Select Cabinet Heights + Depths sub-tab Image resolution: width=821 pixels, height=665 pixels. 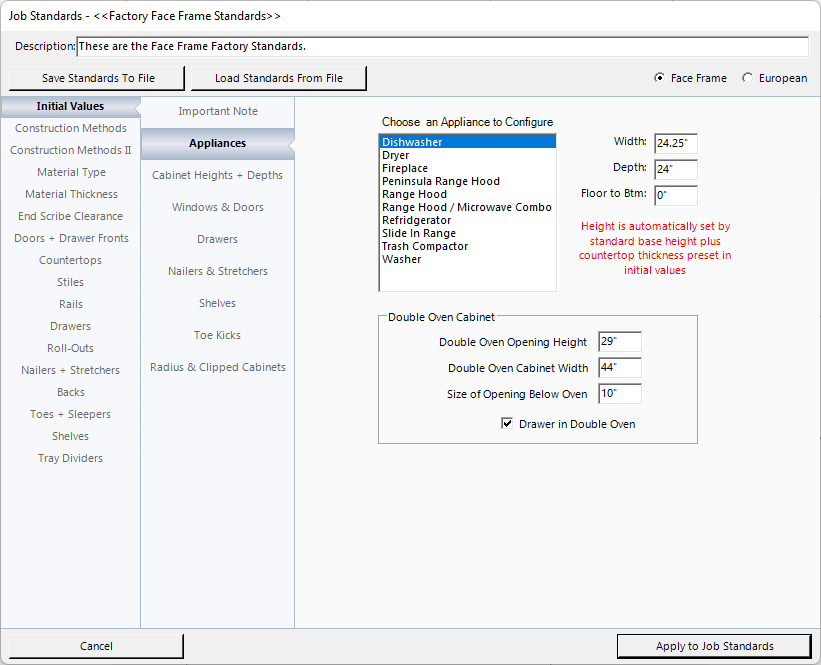pos(217,175)
